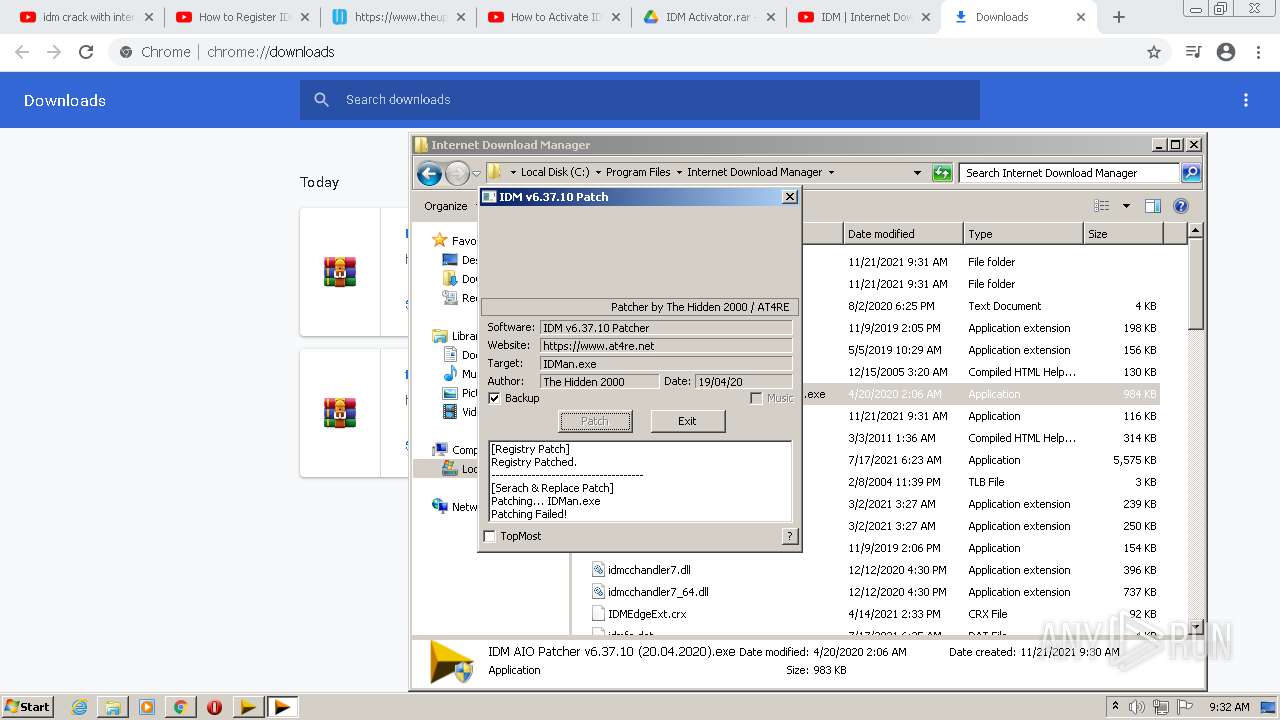Switch to the IDM Activator.rar tab

tap(709, 17)
